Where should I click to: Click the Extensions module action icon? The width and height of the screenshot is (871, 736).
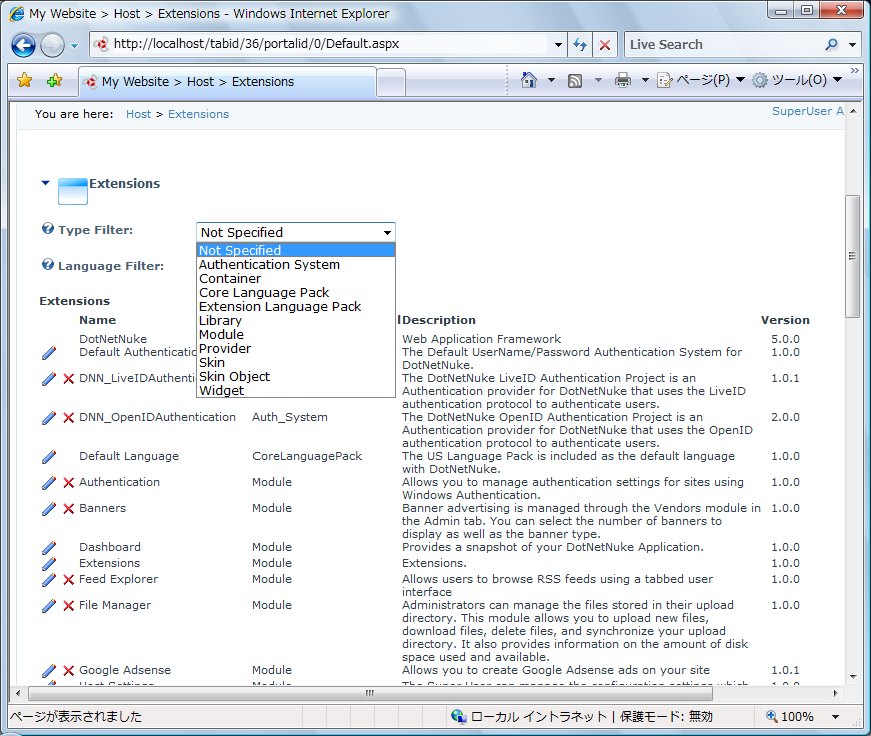pyautogui.click(x=73, y=192)
